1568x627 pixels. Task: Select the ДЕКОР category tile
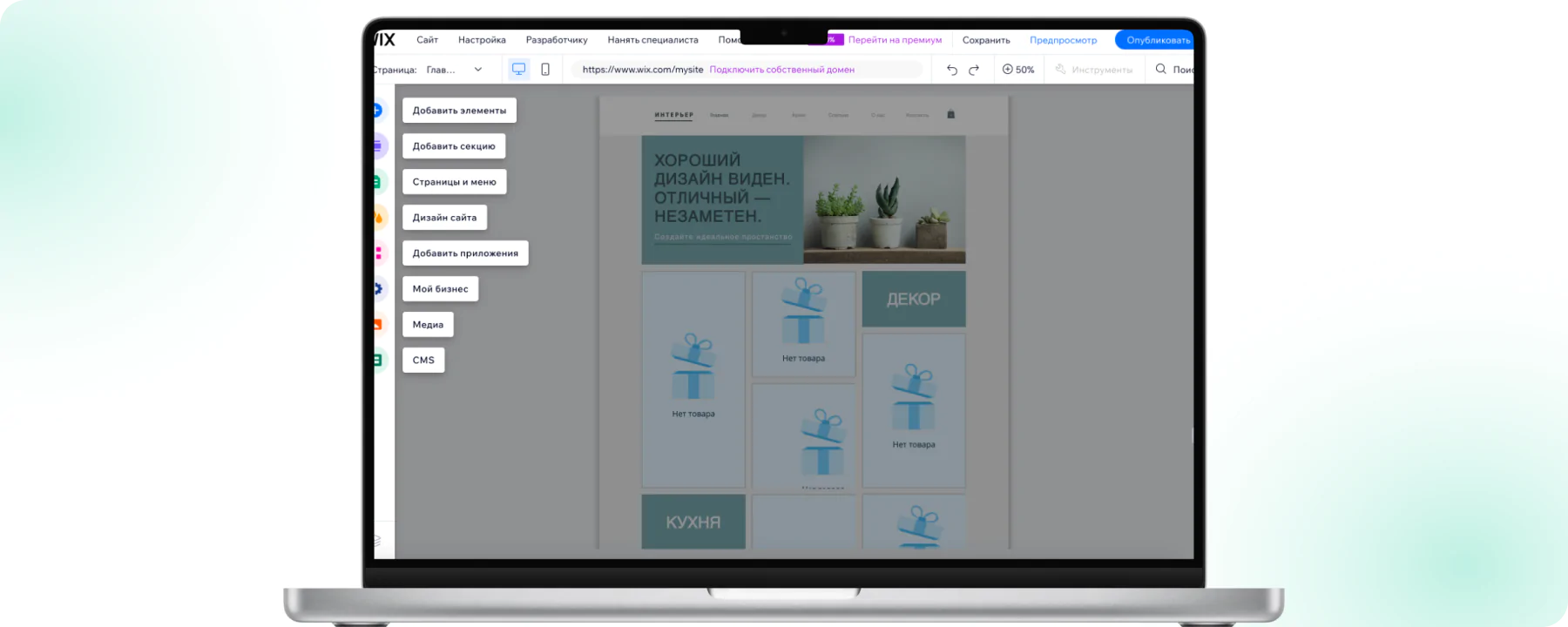coord(914,299)
